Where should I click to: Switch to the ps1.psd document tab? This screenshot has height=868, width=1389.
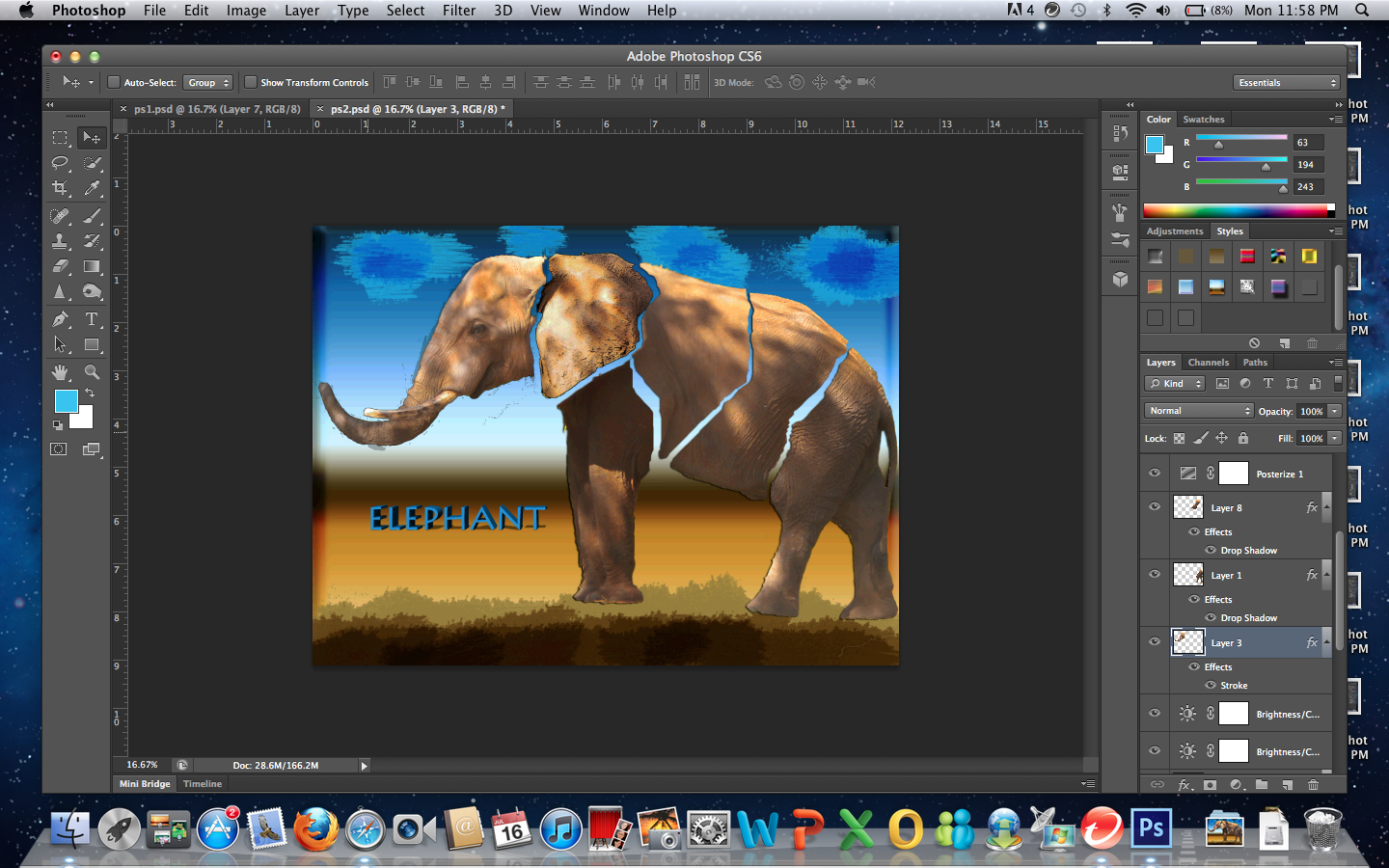tap(217, 109)
